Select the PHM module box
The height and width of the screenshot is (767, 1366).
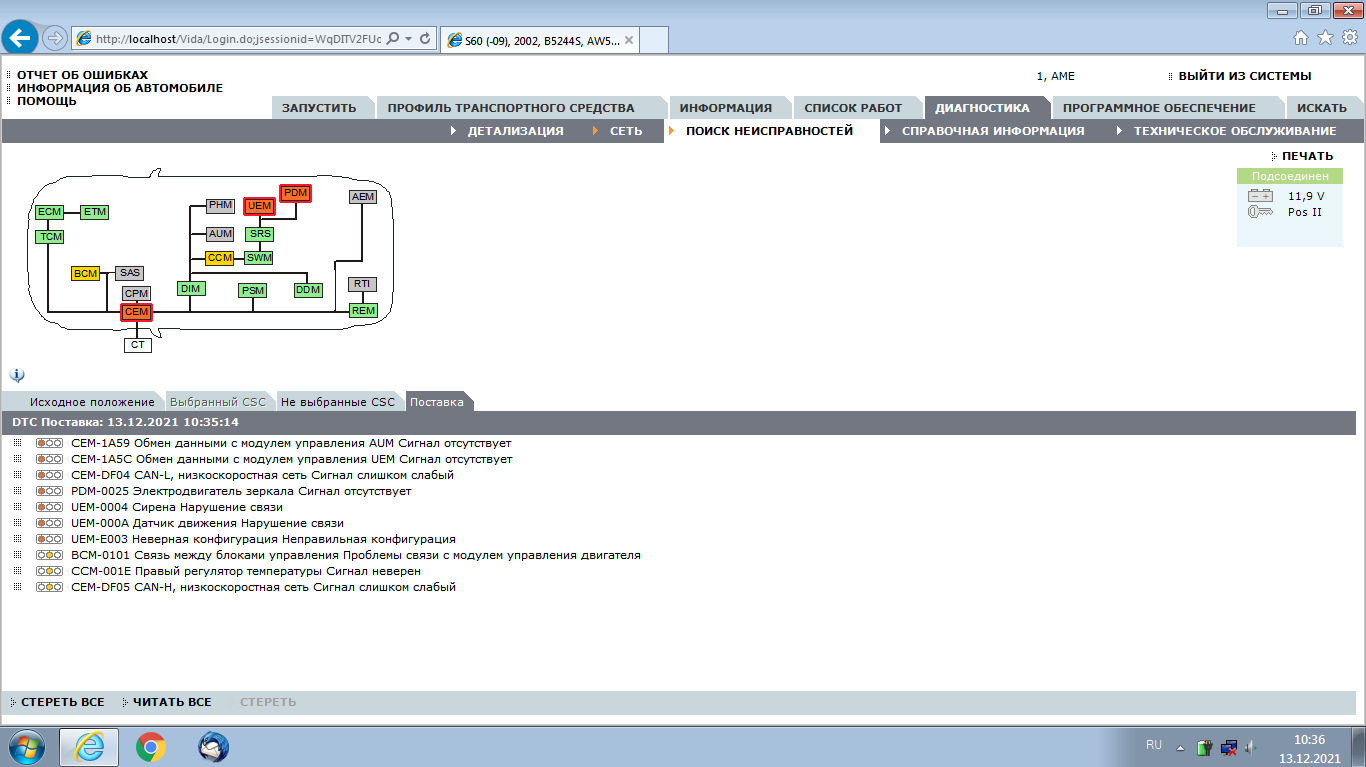tap(221, 206)
